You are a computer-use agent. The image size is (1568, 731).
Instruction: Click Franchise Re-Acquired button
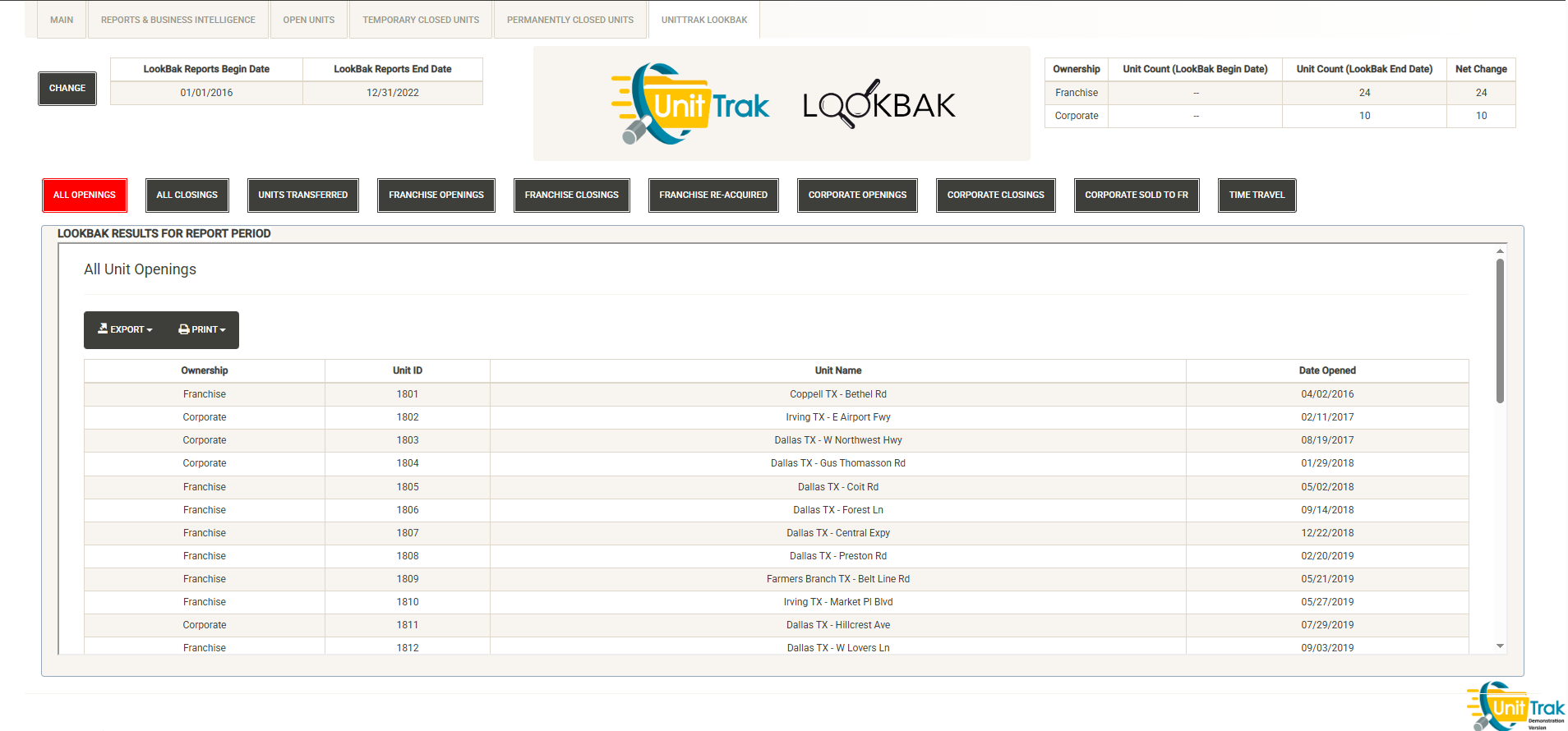click(x=713, y=195)
